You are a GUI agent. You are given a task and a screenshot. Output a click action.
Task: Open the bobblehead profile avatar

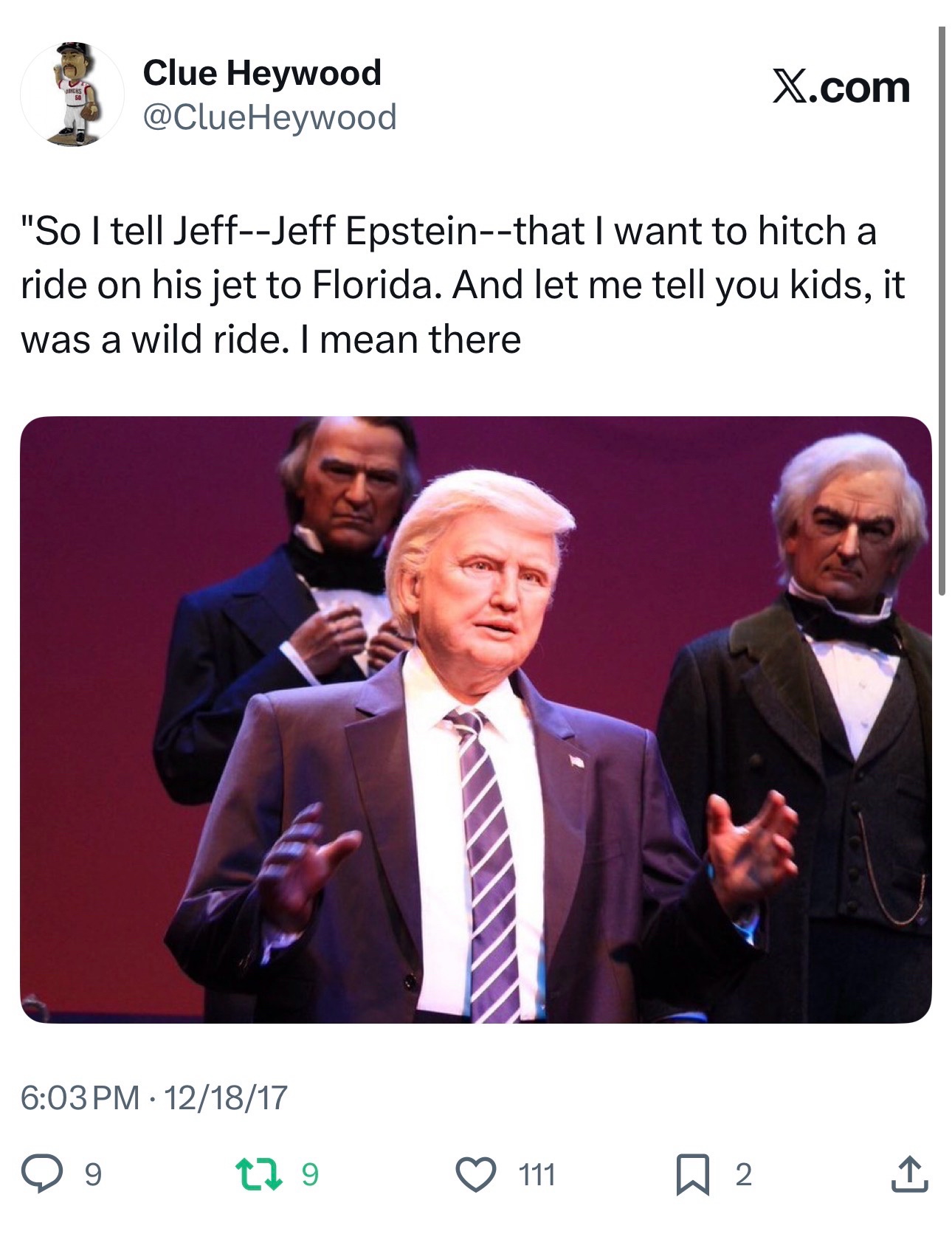pyautogui.click(x=72, y=94)
